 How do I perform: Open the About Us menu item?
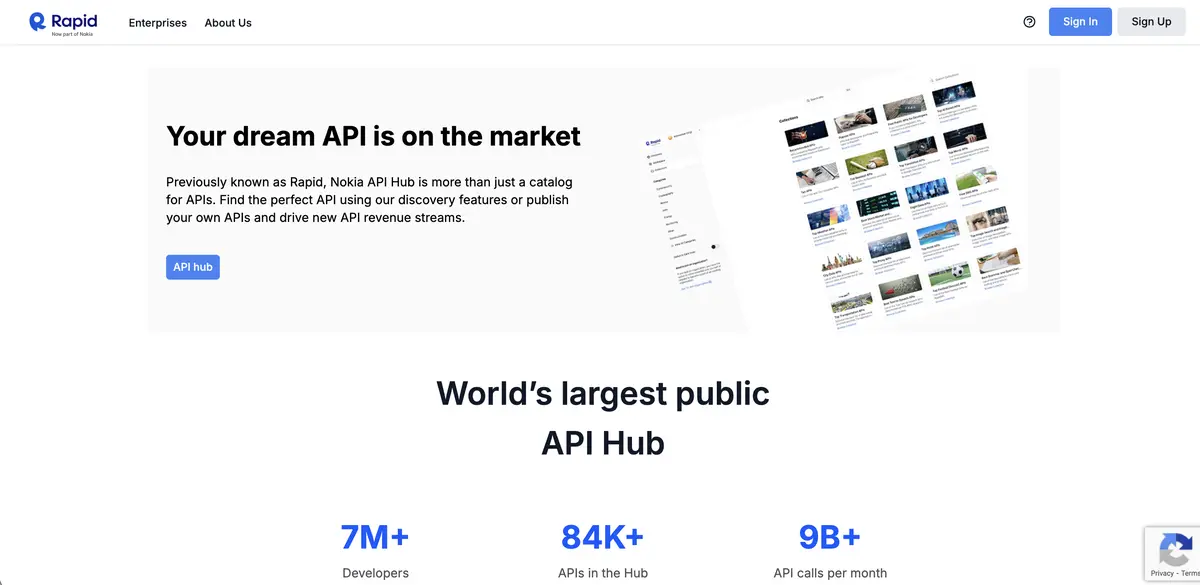(x=227, y=22)
